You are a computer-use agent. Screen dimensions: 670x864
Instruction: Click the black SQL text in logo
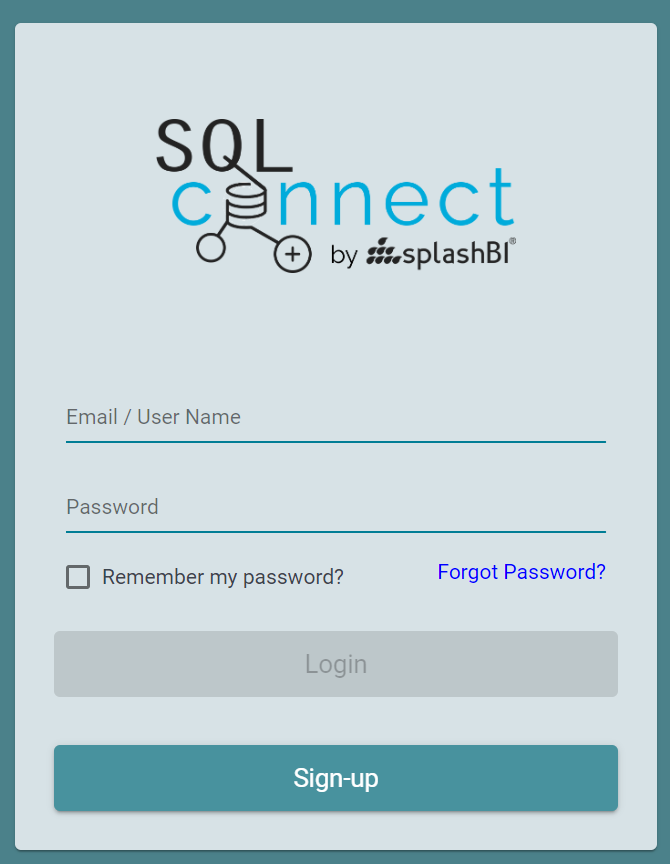tap(223, 145)
